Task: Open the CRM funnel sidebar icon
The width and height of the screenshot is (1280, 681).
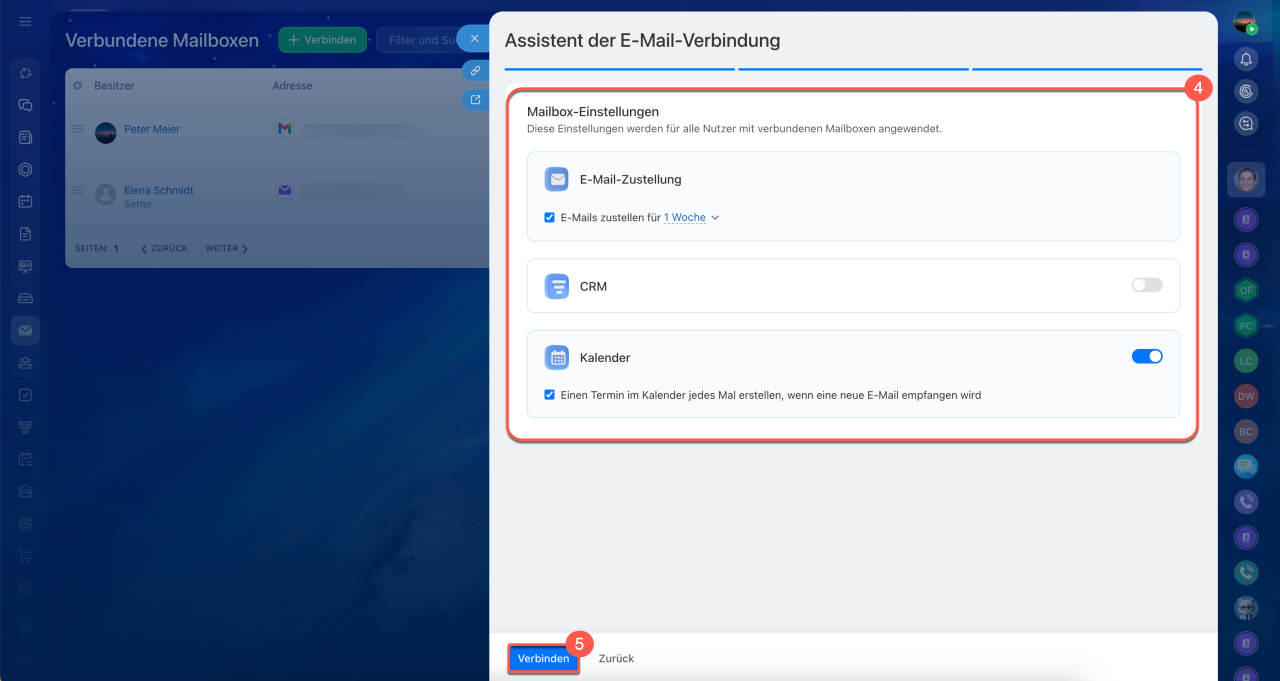Action: 26,427
